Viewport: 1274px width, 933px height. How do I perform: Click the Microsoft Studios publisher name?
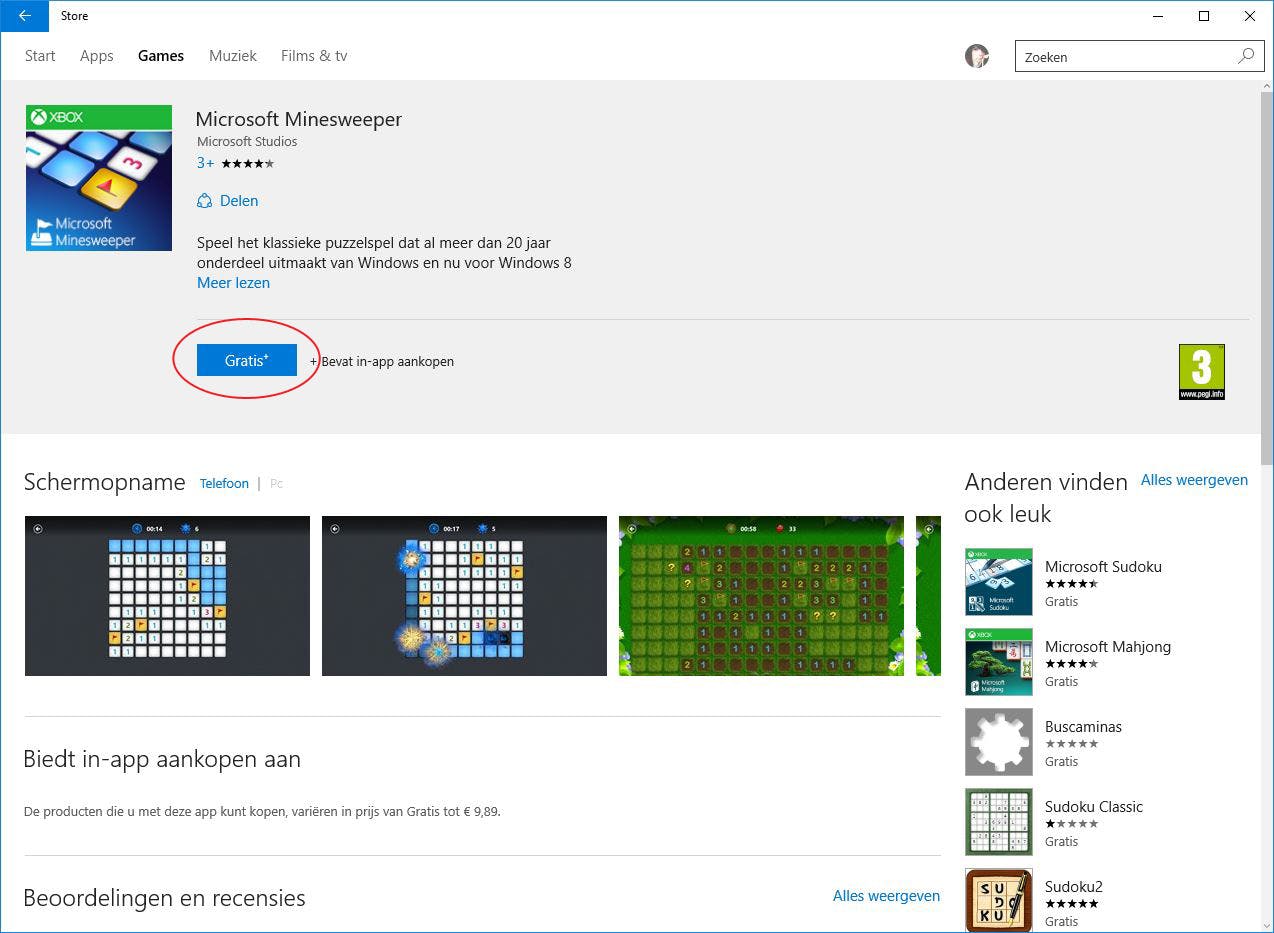click(x=247, y=141)
